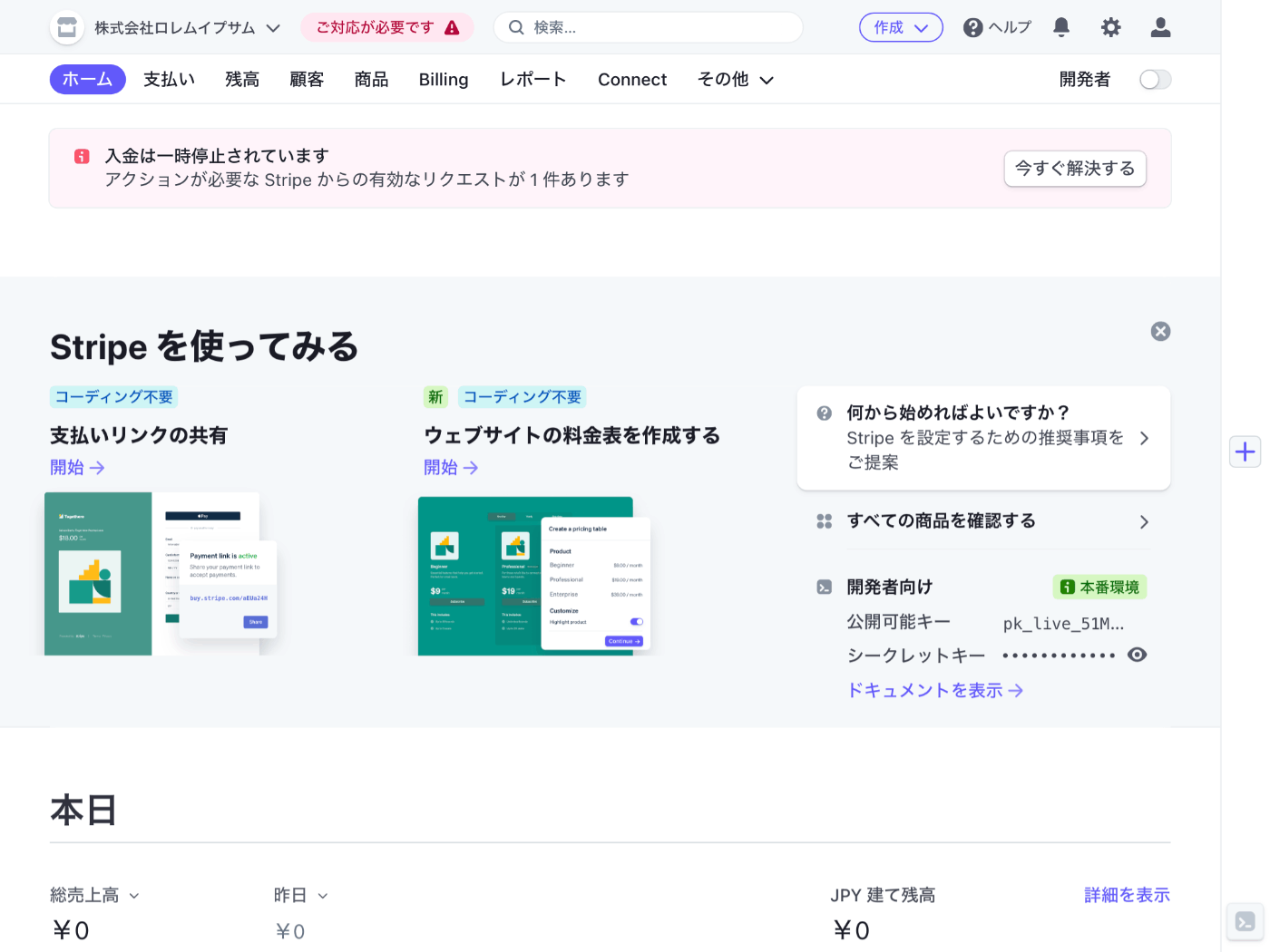Viewport: 1270px width, 952px height.
Task: Copy the pk_live_51M publishable key
Action: pos(1063,623)
